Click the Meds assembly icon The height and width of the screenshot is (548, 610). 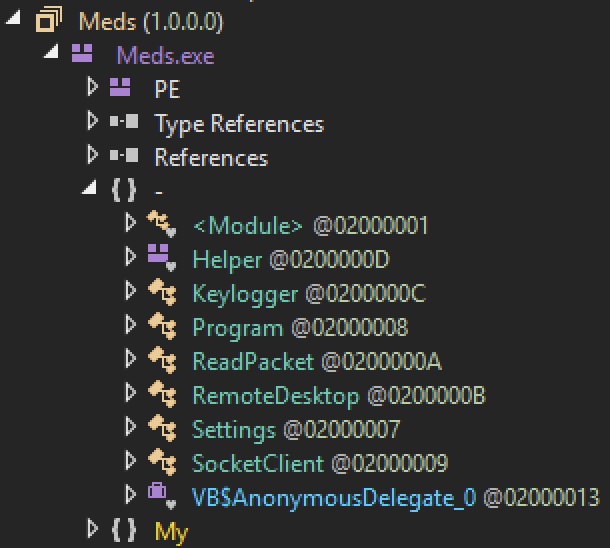point(49,20)
